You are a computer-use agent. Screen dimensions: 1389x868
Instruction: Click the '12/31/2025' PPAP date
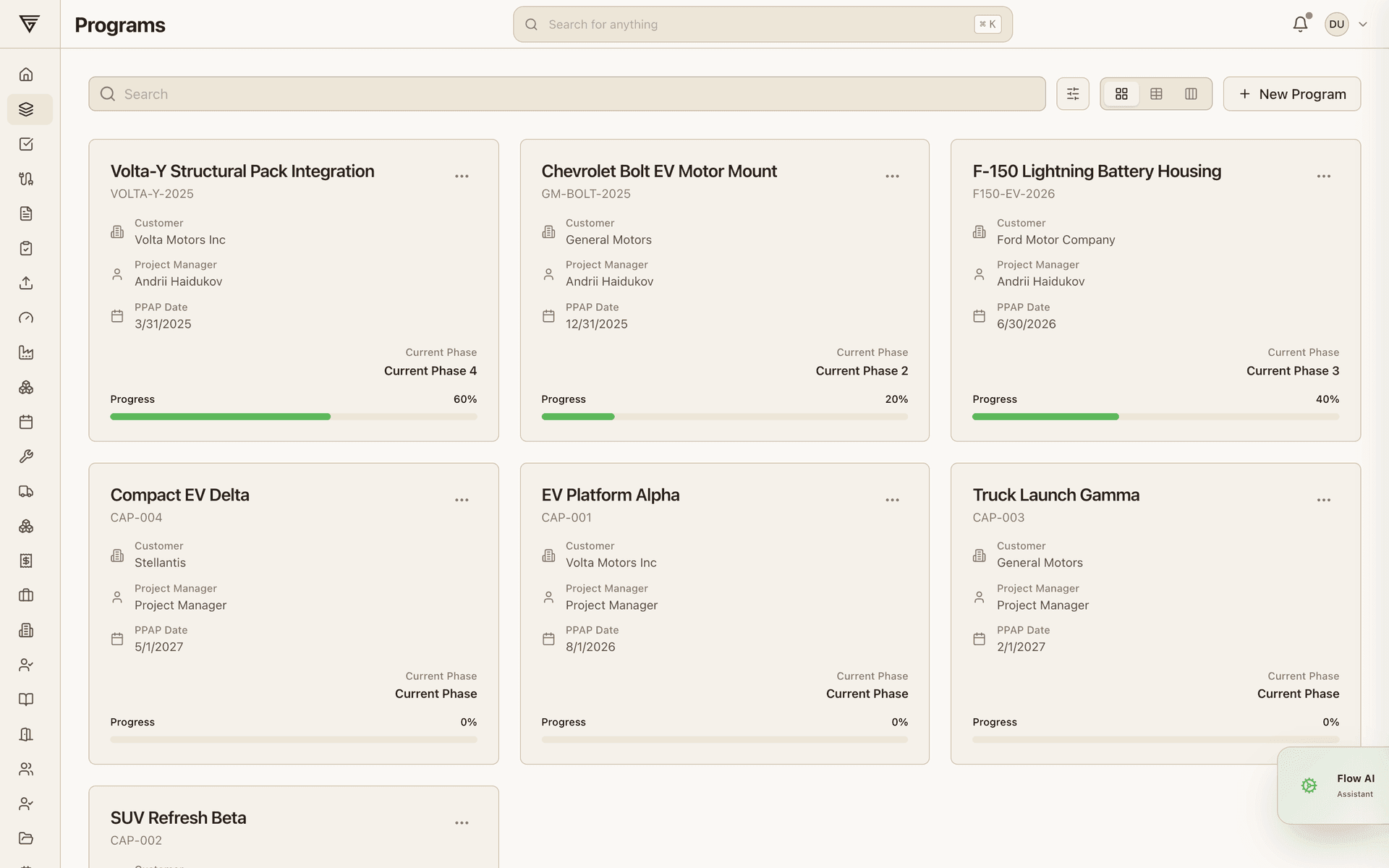click(x=596, y=324)
